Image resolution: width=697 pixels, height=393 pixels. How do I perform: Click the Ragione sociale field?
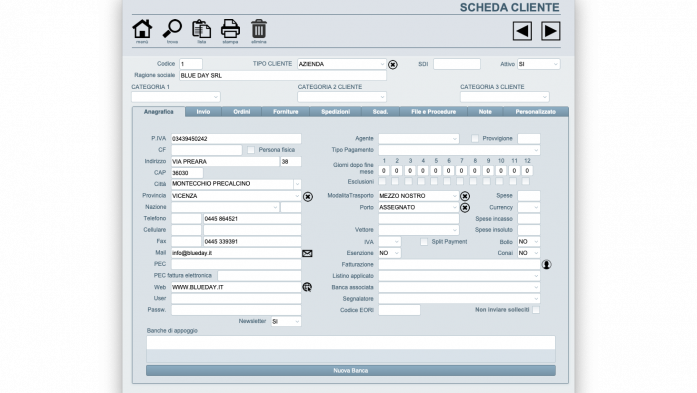283,76
